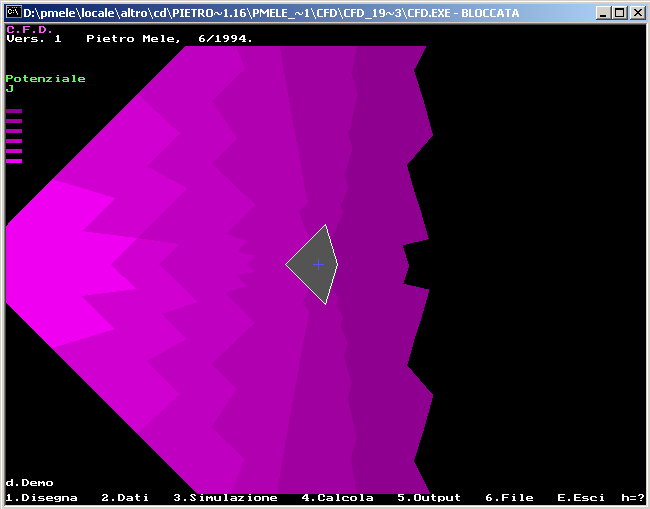This screenshot has width=650, height=509.
Task: Select the 4.Calcola menu entry
Action: (337, 497)
